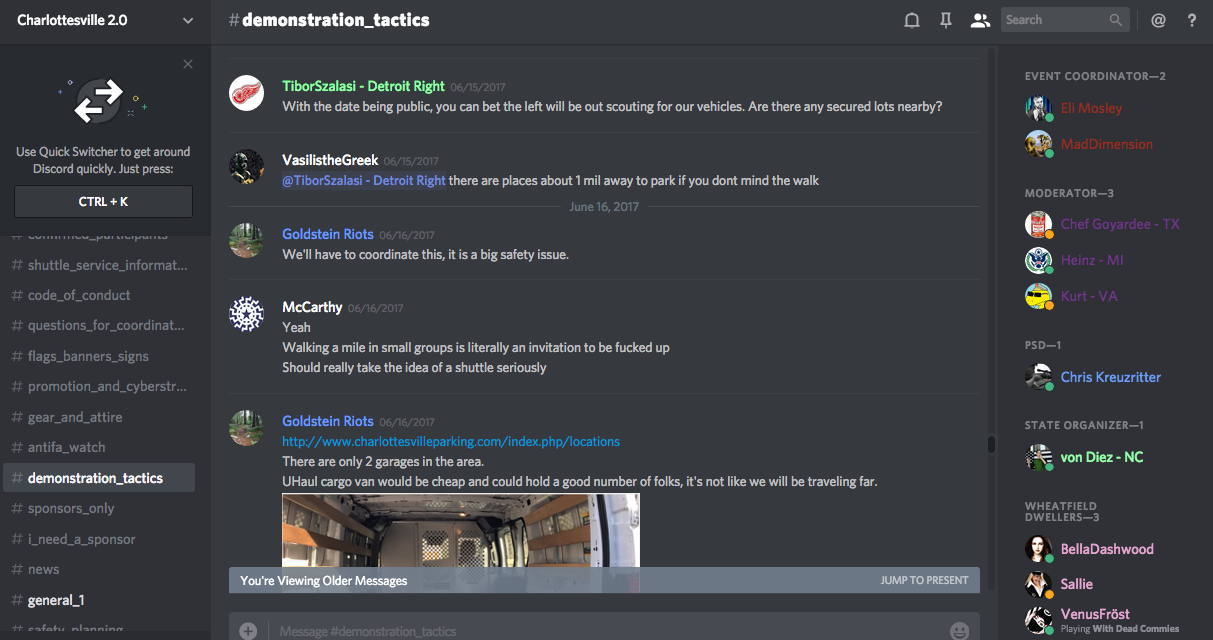This screenshot has height=640, width=1213.
Task: Open recent mentions with @ icon
Action: pos(1158,20)
